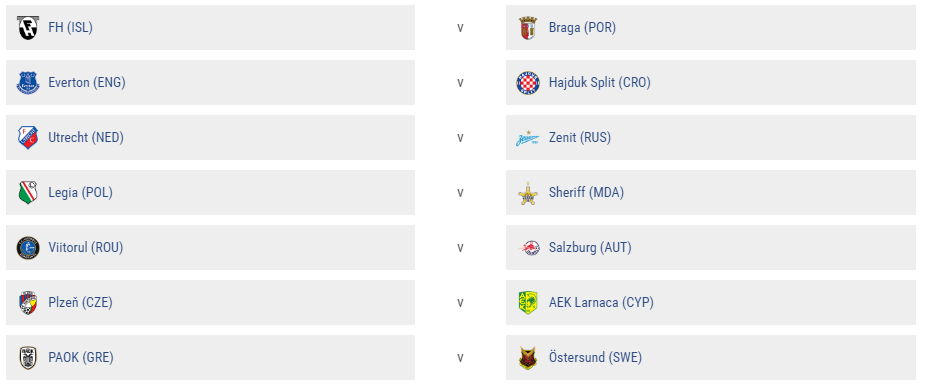Go to the Everton (ENG) team page
Screen dimensions: 927x386
87,83
